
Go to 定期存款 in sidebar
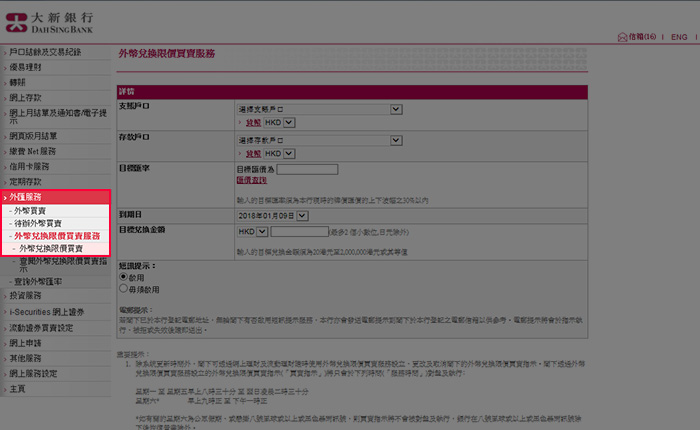(29, 182)
